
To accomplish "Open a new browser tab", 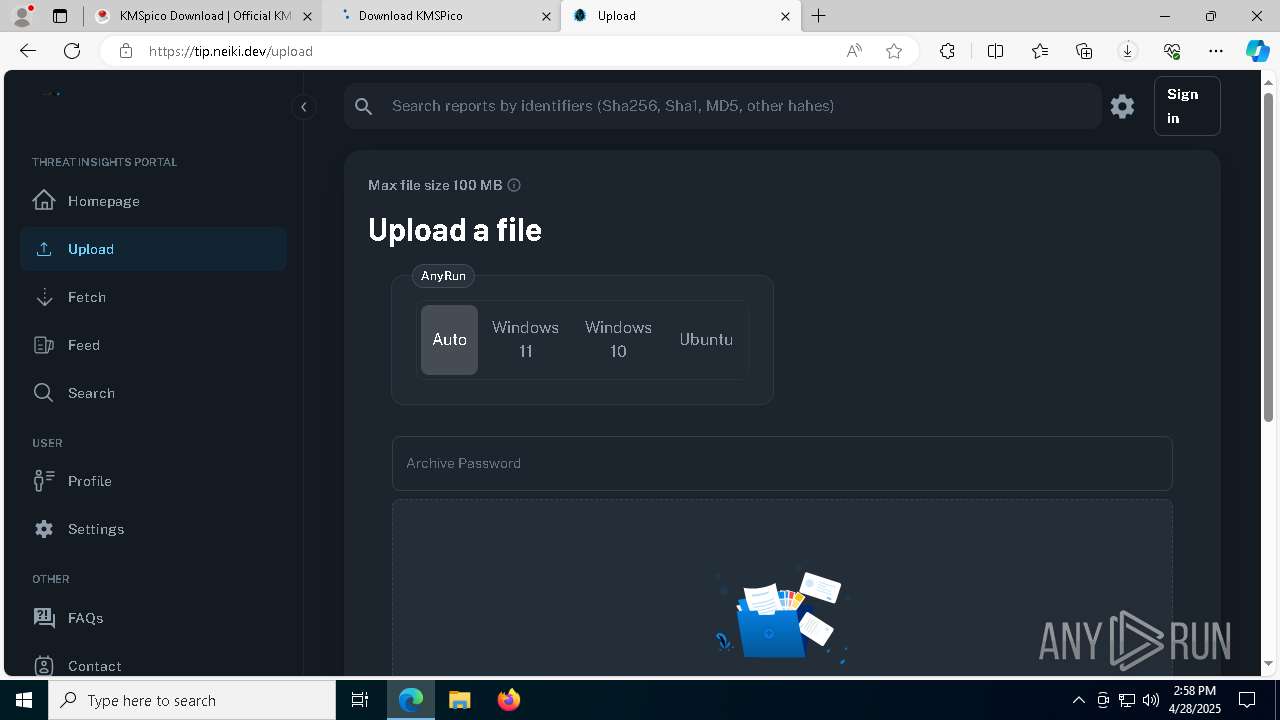I will 819,16.
